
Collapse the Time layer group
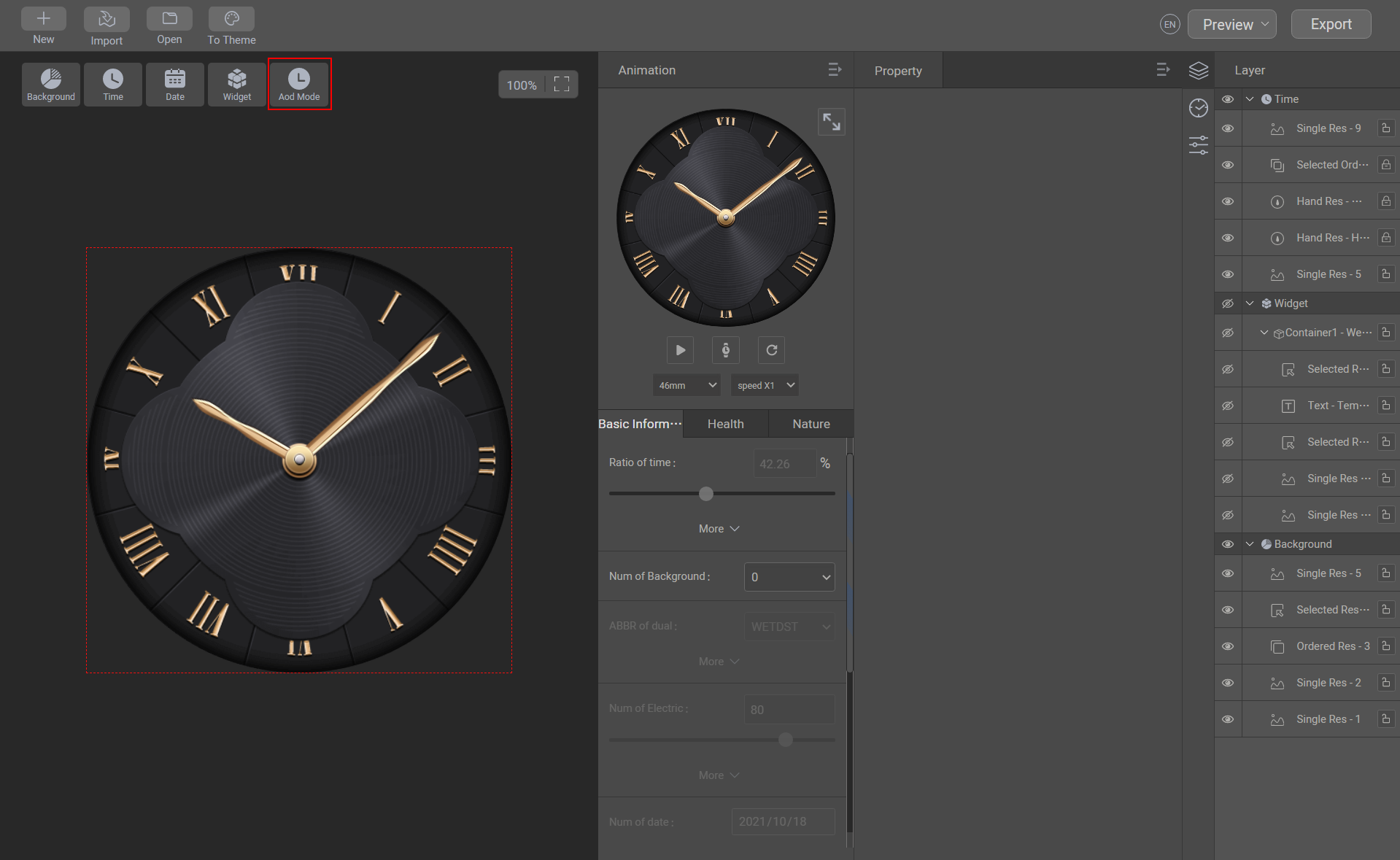click(x=1250, y=99)
